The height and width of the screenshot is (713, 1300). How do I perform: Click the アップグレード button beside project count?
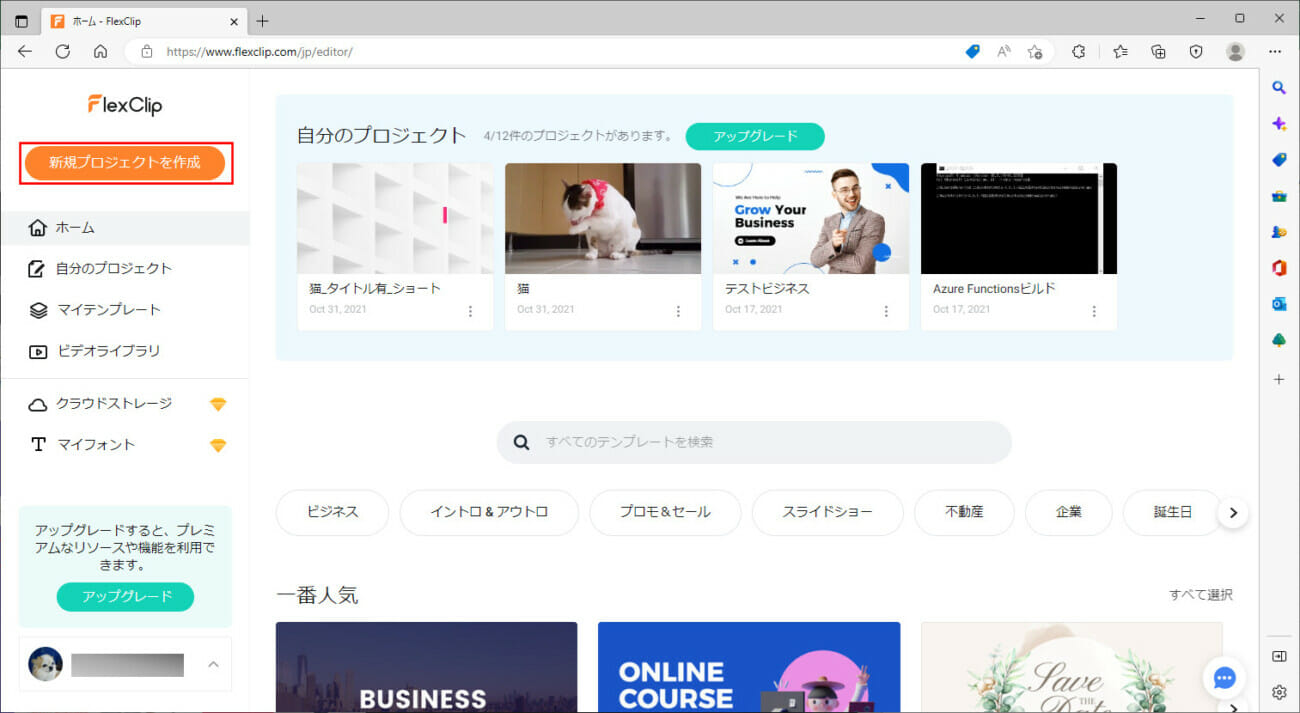click(x=754, y=136)
